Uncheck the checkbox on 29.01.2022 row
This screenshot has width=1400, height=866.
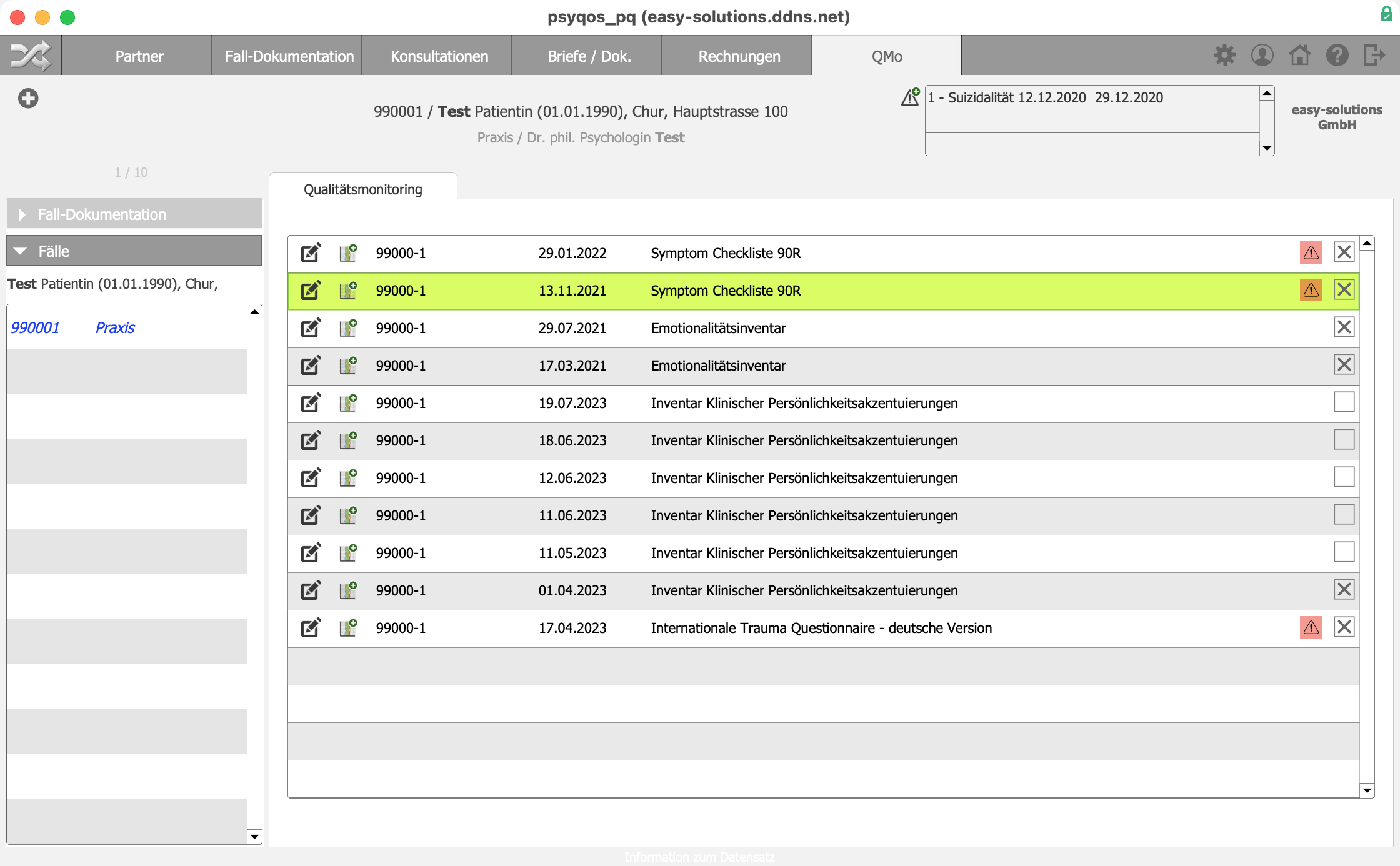[x=1344, y=252]
